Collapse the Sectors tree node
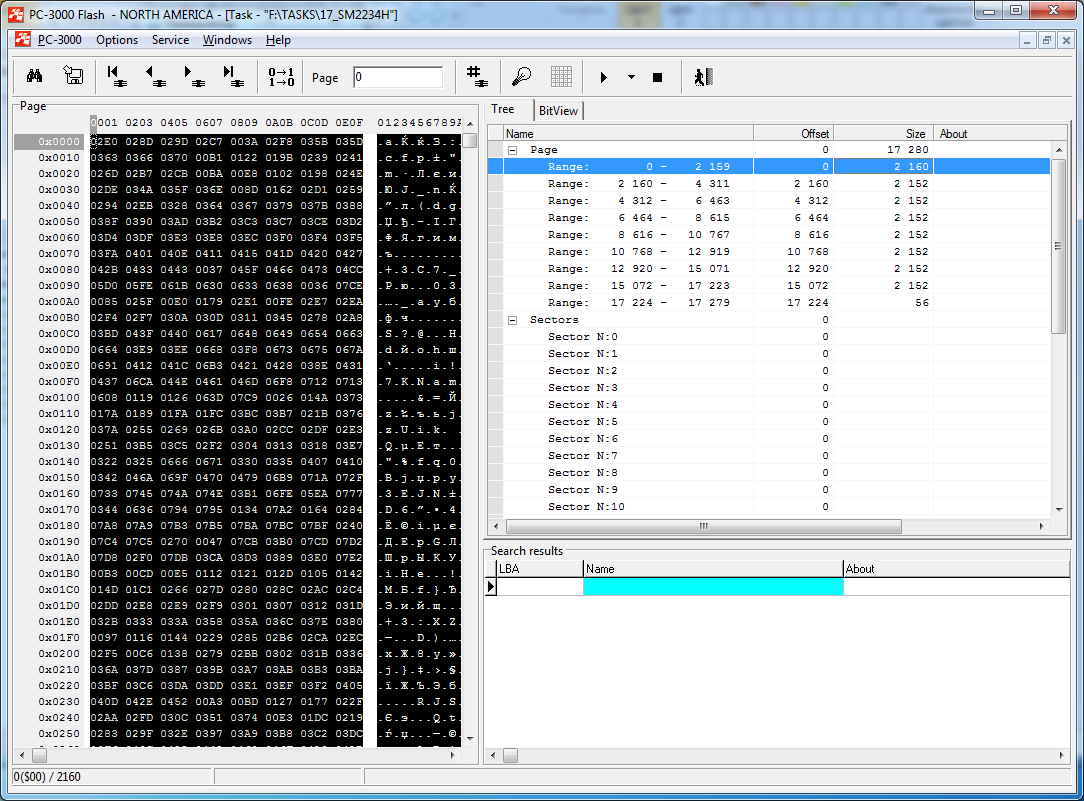Image resolution: width=1084 pixels, height=801 pixels. pyautogui.click(x=512, y=320)
